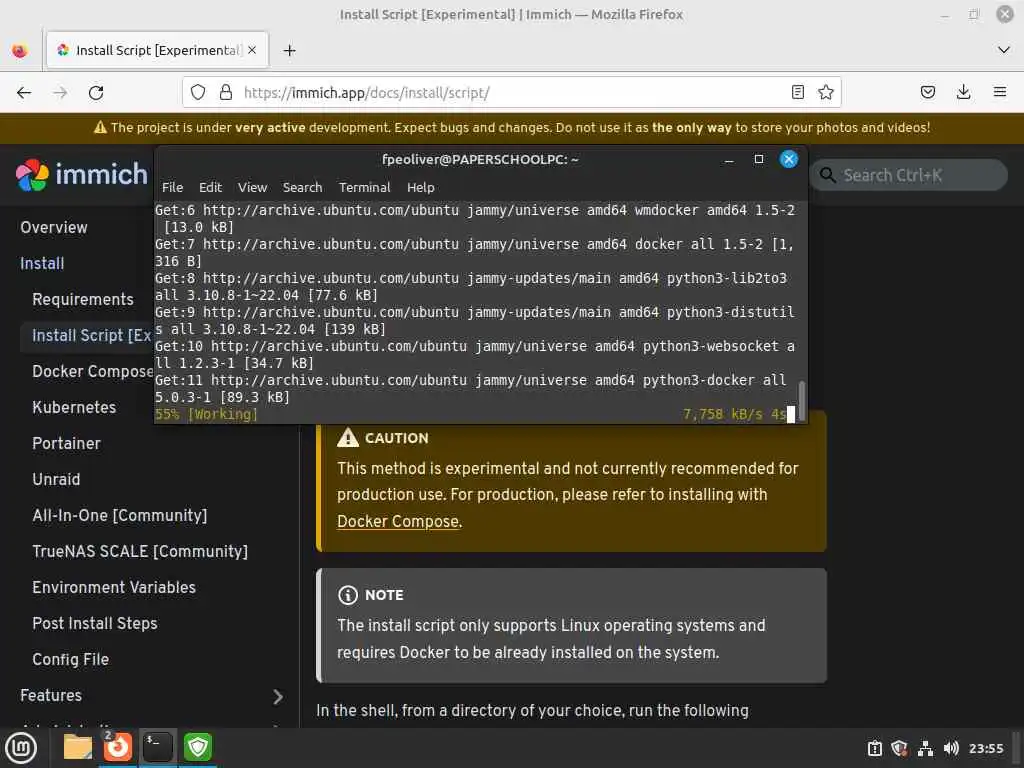Screen dimensions: 1024x768
Task: Click the terminal scrollbar handle
Action: (x=802, y=400)
